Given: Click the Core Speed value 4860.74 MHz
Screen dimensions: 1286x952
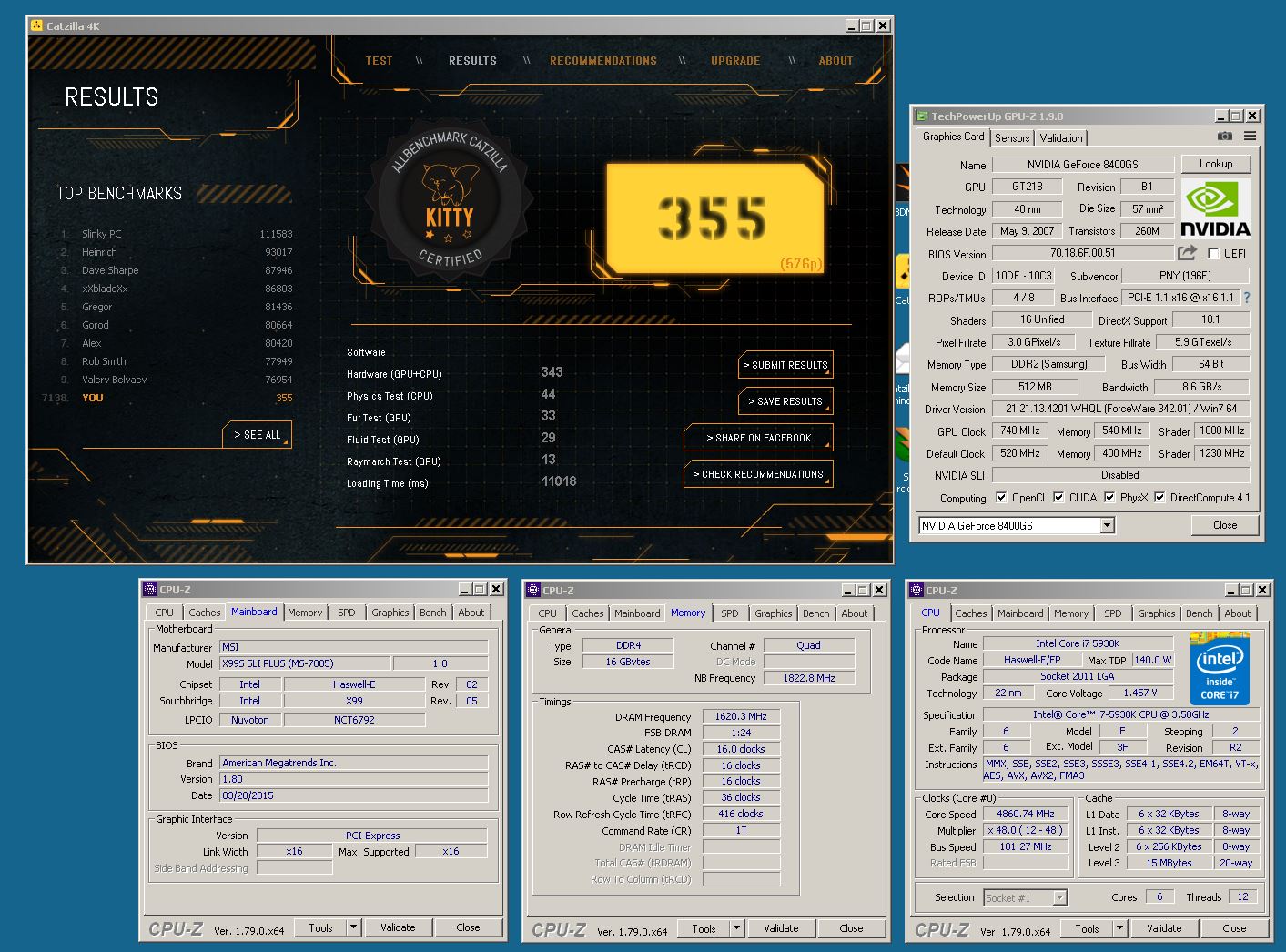Looking at the screenshot, I should pyautogui.click(x=1026, y=814).
